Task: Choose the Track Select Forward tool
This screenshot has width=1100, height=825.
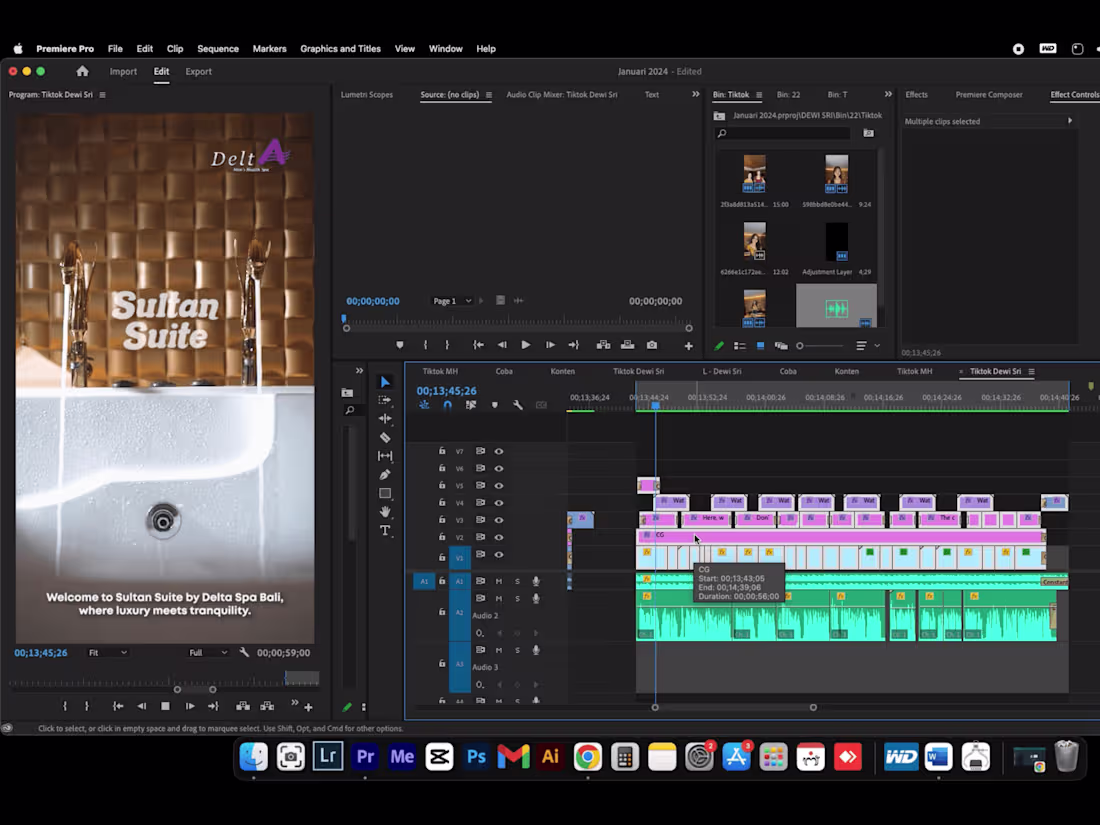Action: pos(385,400)
